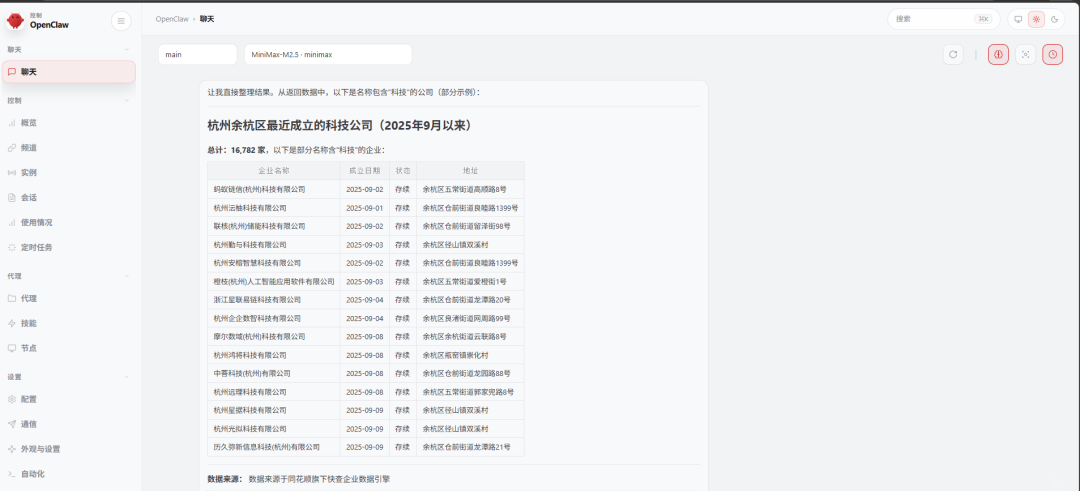
Task: Click the 自动化 terminal icon in sidebar
Action: 12,474
